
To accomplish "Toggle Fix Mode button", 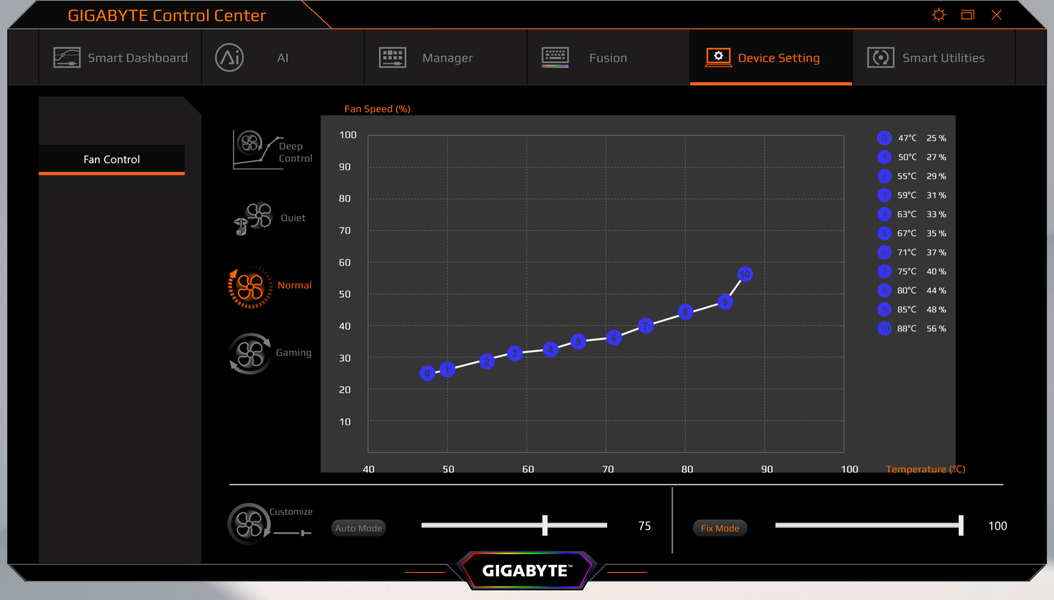I will pos(720,528).
